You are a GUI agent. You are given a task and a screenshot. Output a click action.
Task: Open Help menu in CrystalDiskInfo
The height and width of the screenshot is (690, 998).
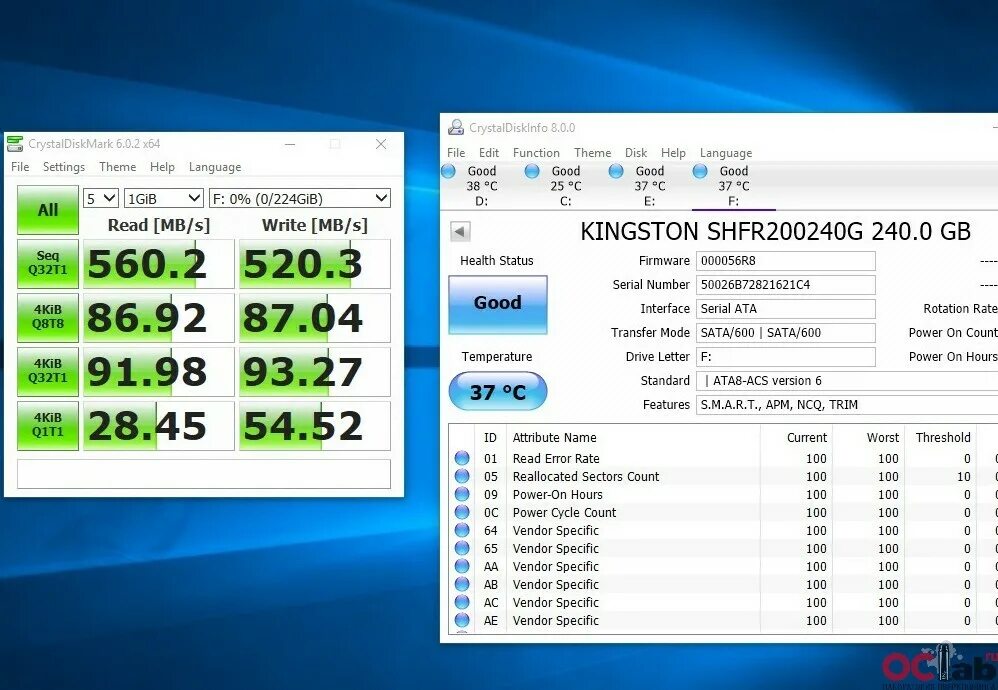tap(673, 153)
